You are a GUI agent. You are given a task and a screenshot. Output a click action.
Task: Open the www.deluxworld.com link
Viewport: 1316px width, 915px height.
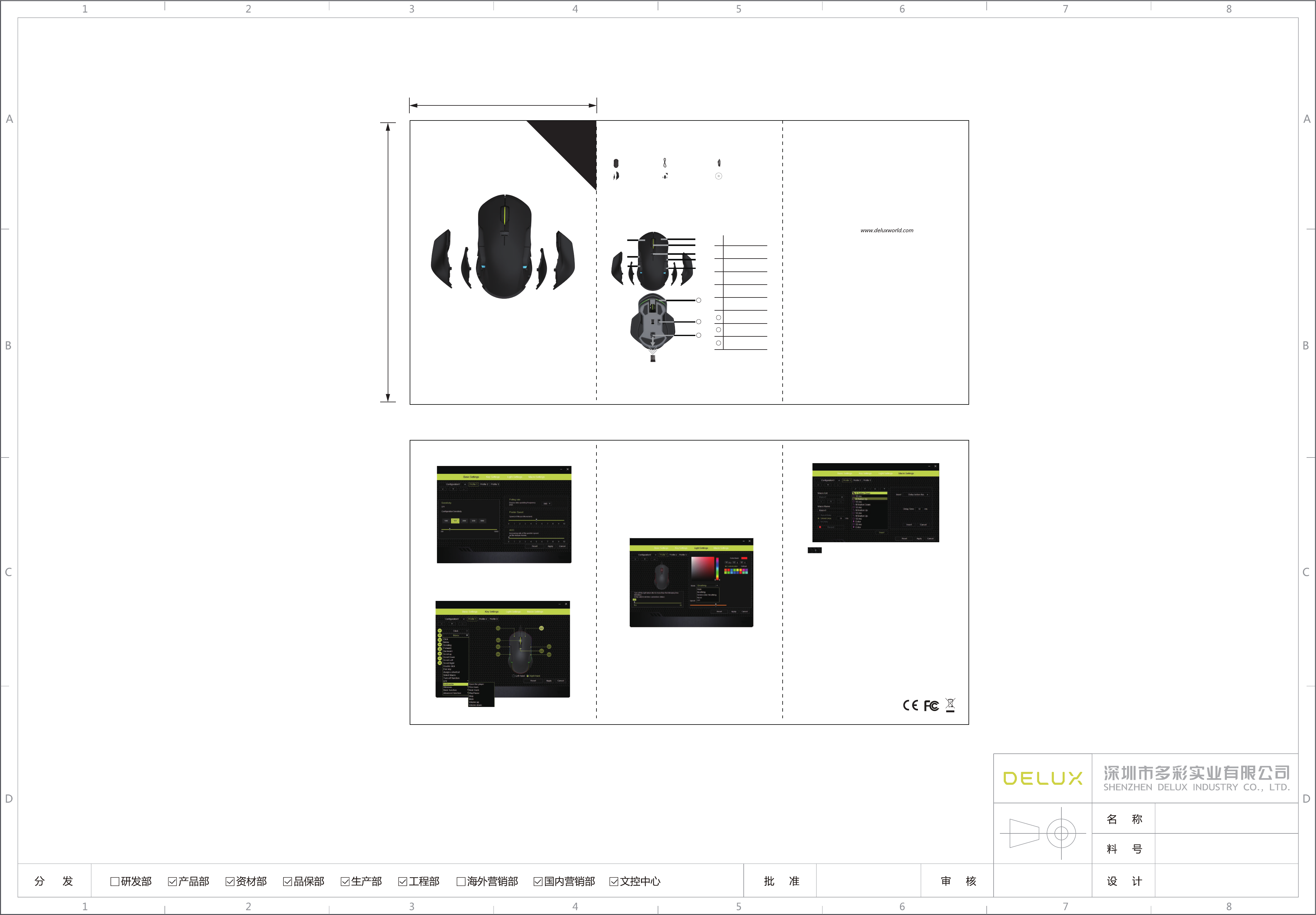click(x=887, y=230)
